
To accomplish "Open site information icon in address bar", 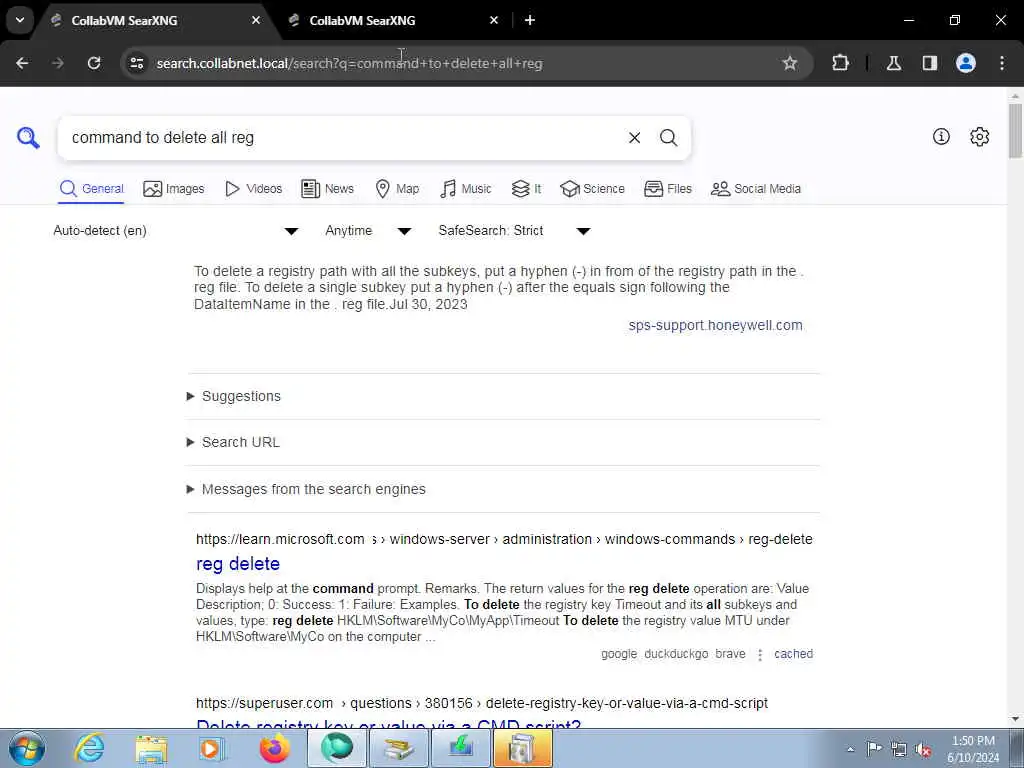I will tap(136, 63).
